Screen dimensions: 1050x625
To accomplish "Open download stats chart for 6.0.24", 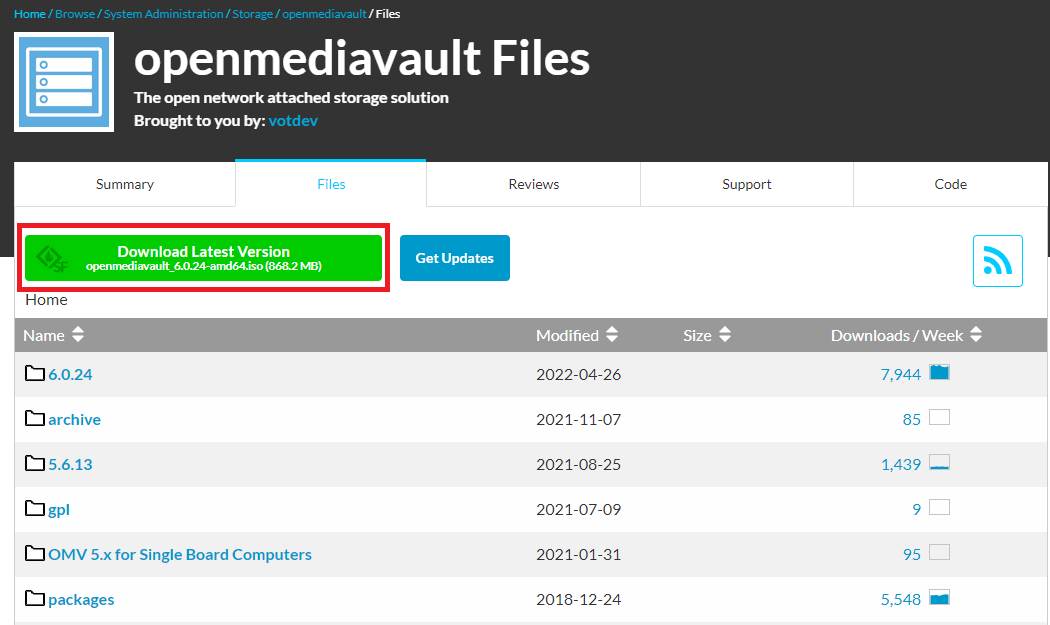I will 940,372.
